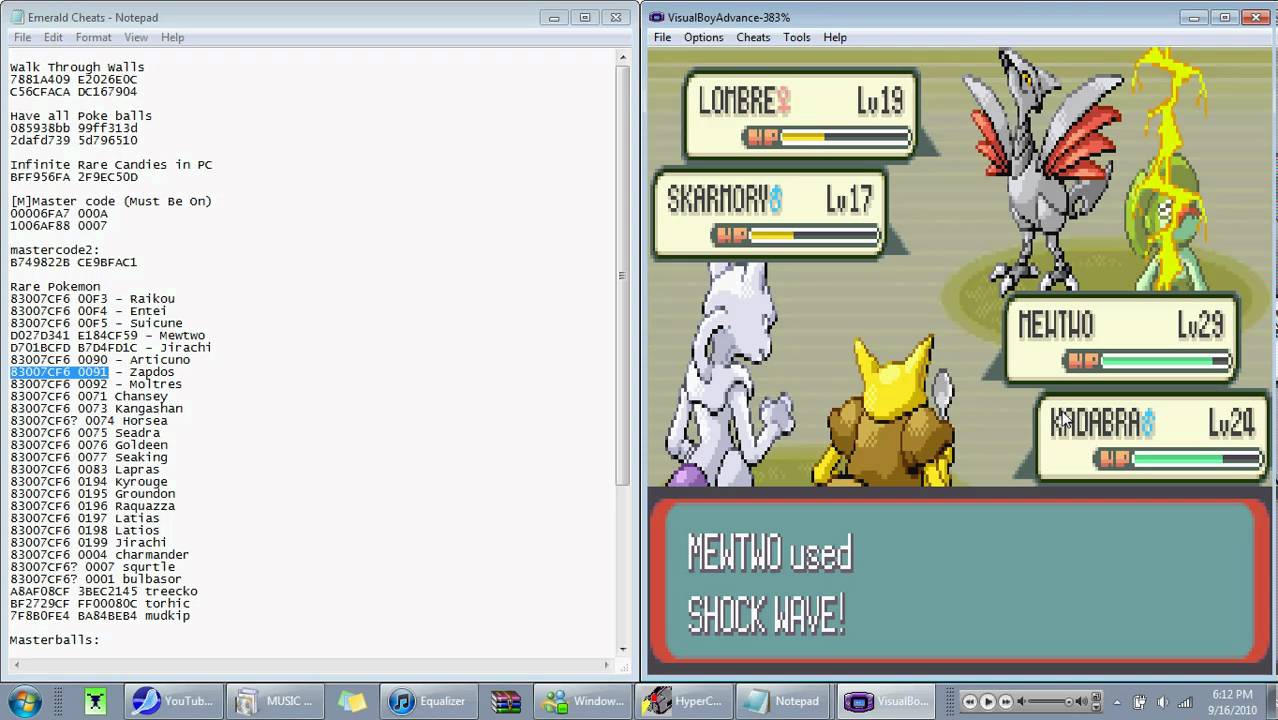Open the Notepad View menu
This screenshot has width=1278, height=720.
point(136,37)
